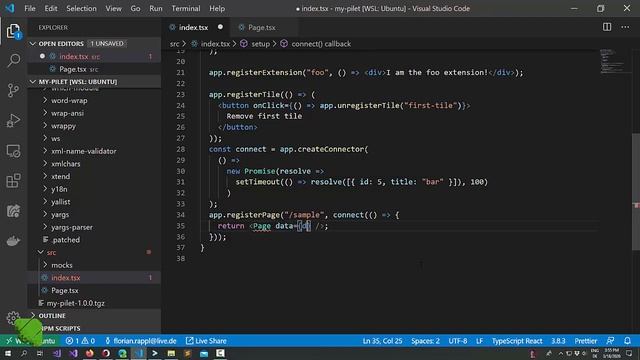Screen dimensions: 640x360
Task: Open the Windows Start menu
Action: click(x=8, y=353)
